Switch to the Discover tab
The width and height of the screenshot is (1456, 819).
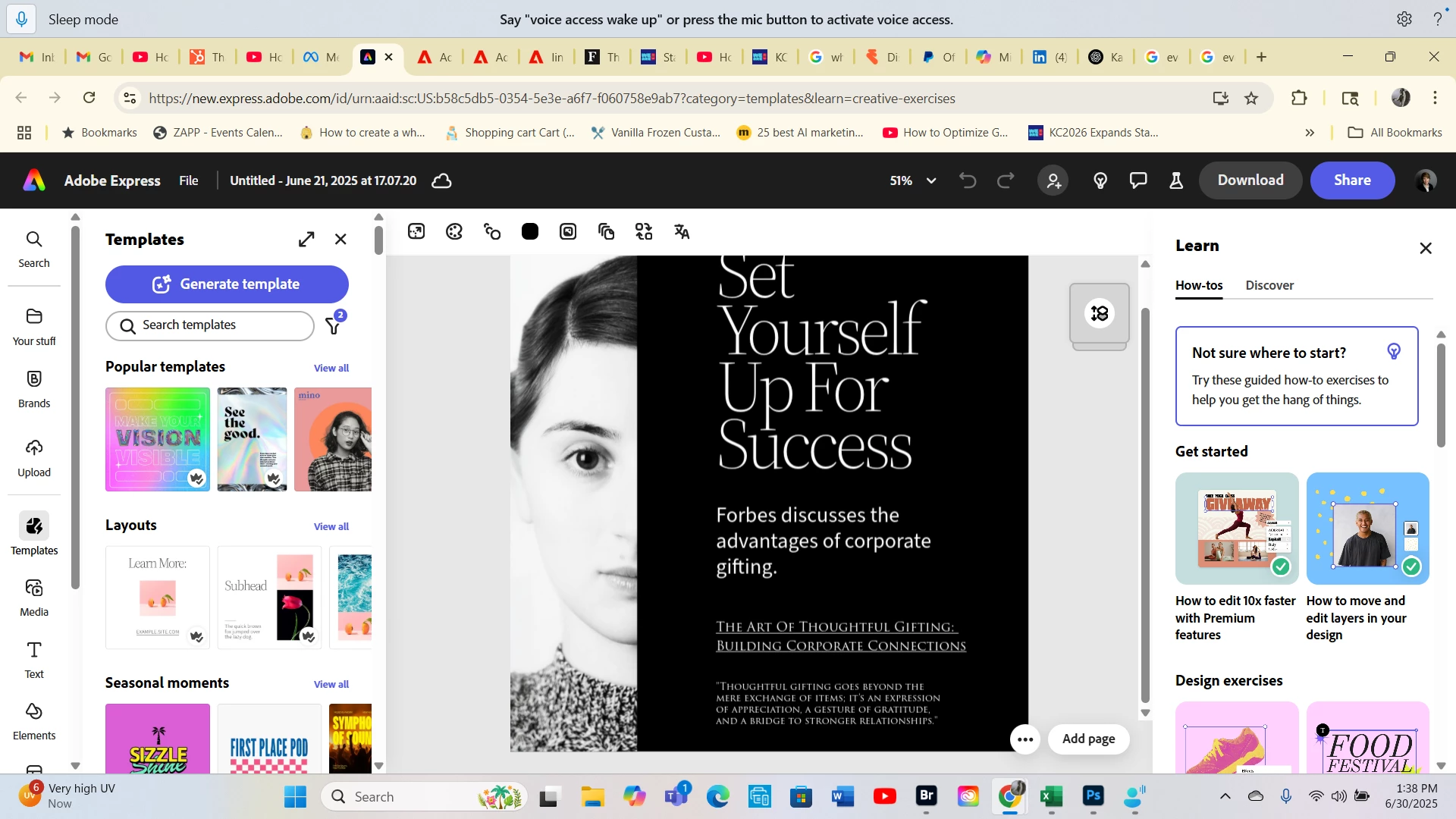(x=1269, y=285)
